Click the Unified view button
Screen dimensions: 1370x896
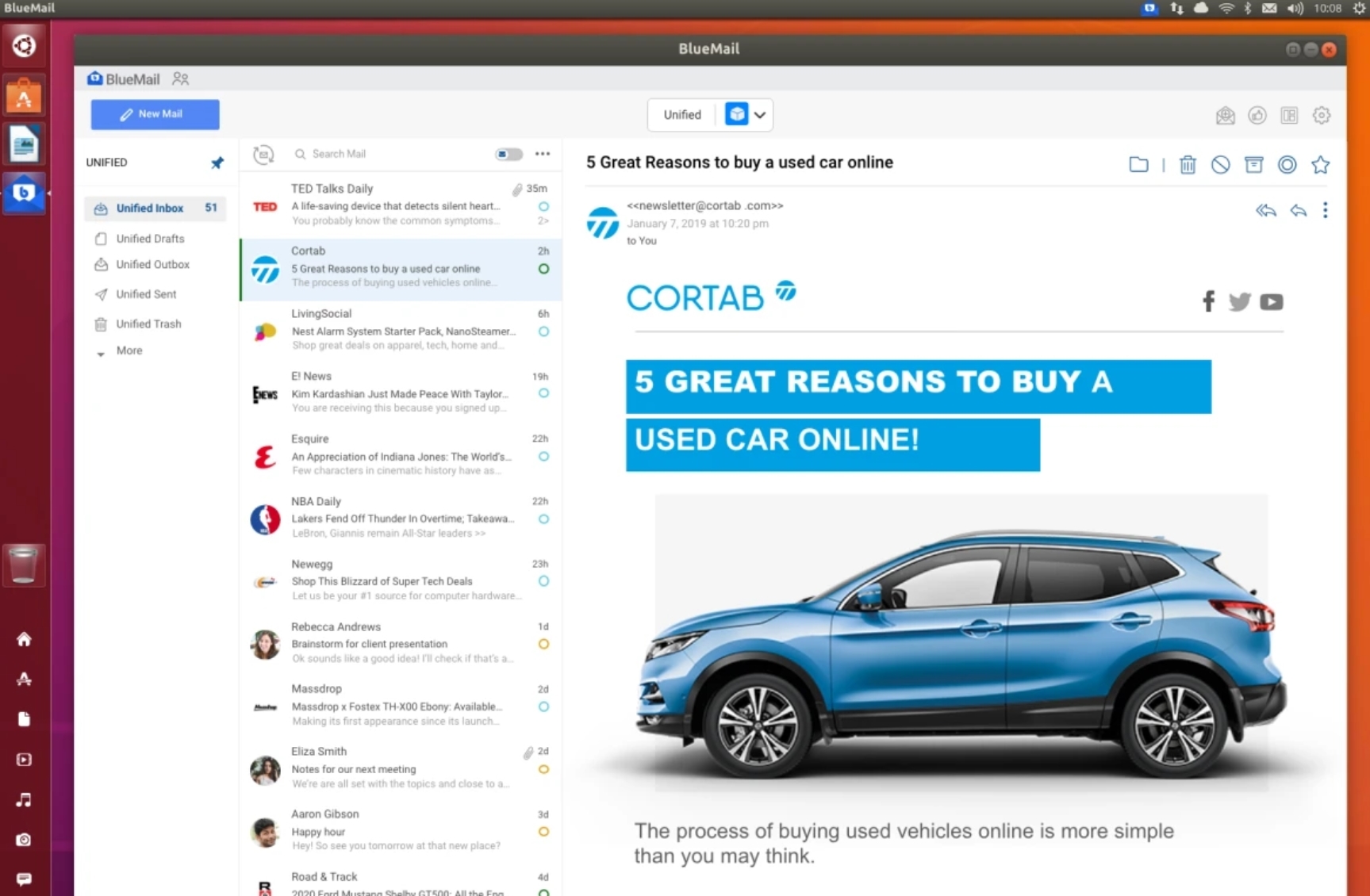click(681, 115)
